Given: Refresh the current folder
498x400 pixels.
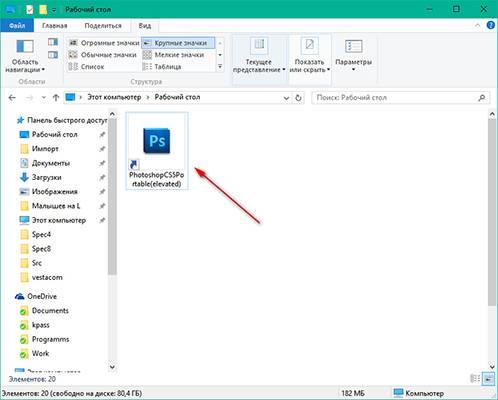Looking at the screenshot, I should [298, 98].
